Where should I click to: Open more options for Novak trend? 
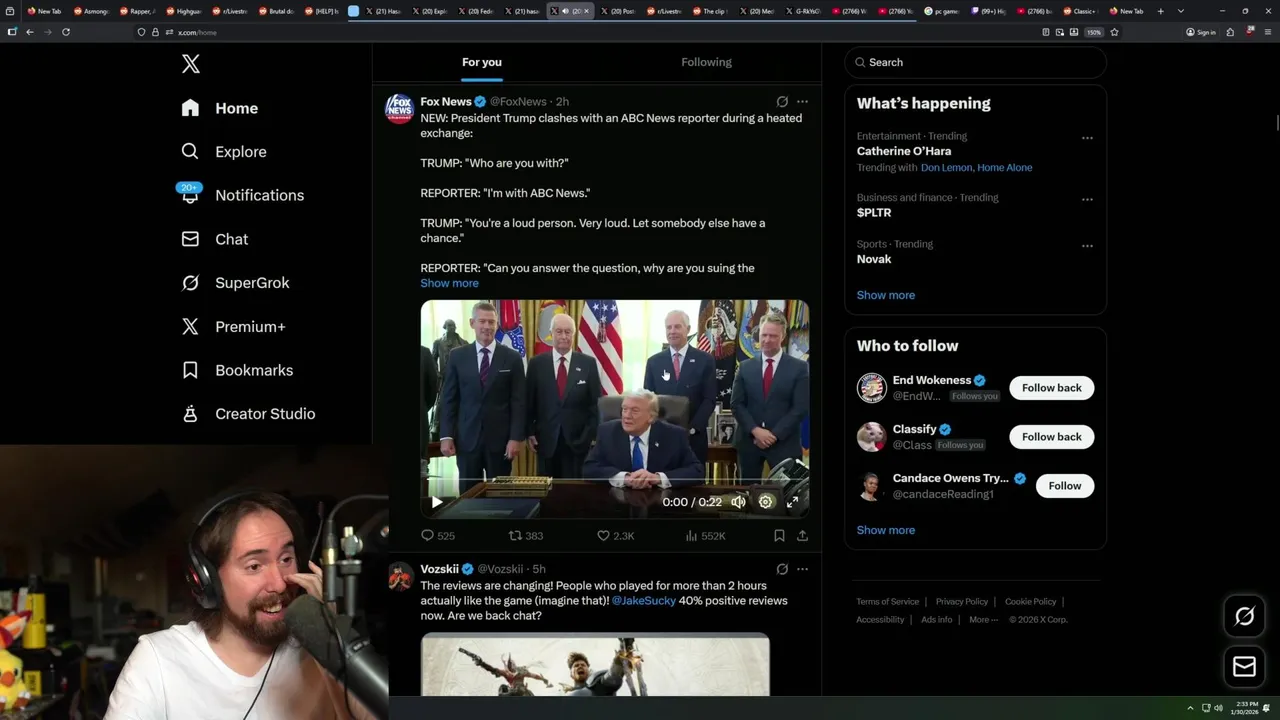(1087, 245)
